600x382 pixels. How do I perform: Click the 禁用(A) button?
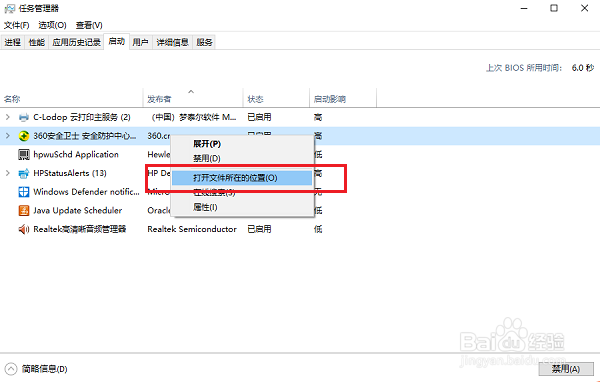click(x=565, y=369)
